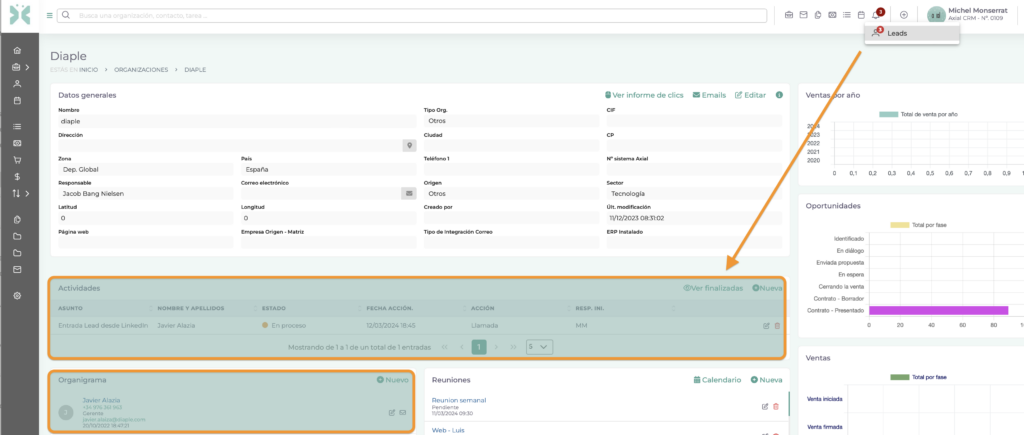Expand the organizations sidebar menu chevron
The height and width of the screenshot is (435, 1024).
(x=27, y=67)
